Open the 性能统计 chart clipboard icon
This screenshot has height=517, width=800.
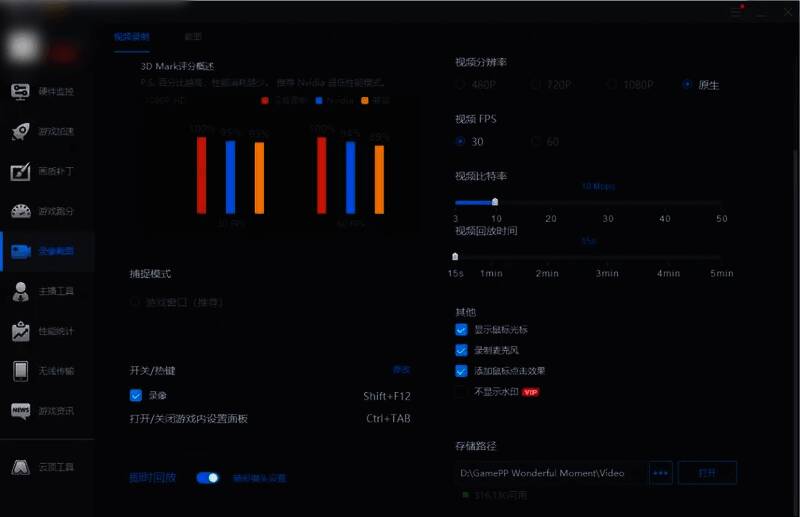tap(20, 331)
